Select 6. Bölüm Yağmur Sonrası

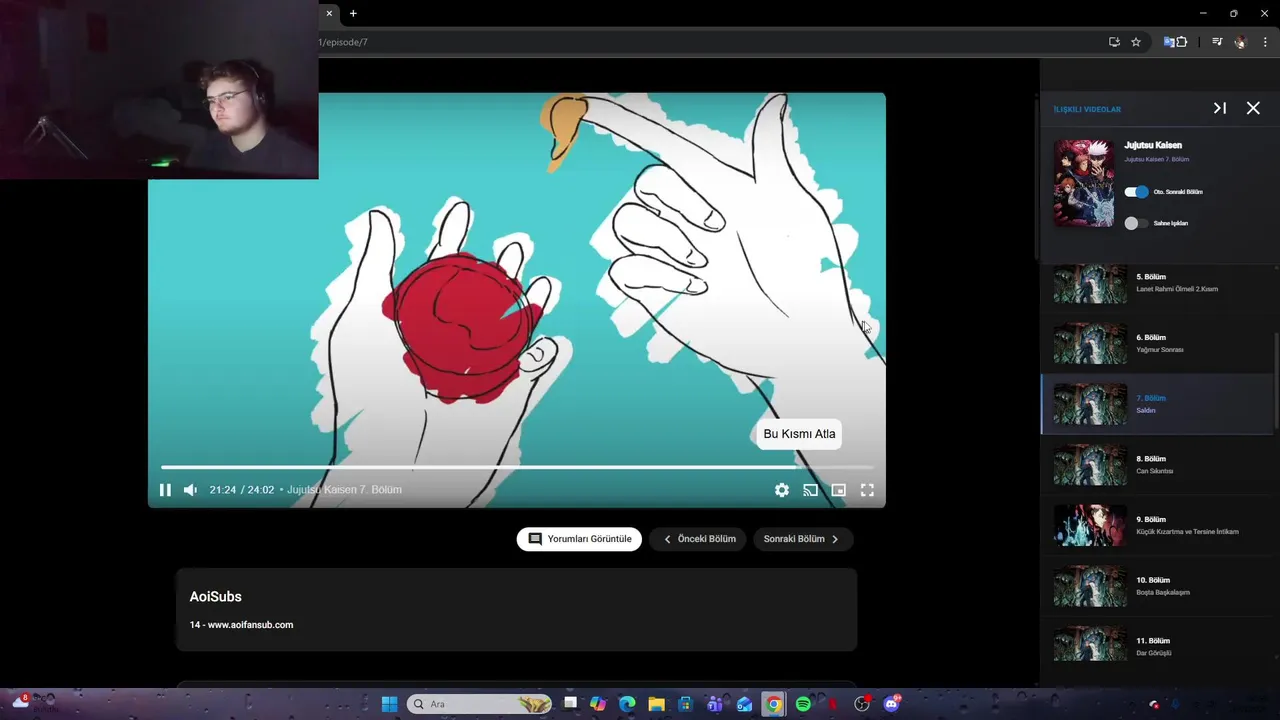tap(1158, 344)
